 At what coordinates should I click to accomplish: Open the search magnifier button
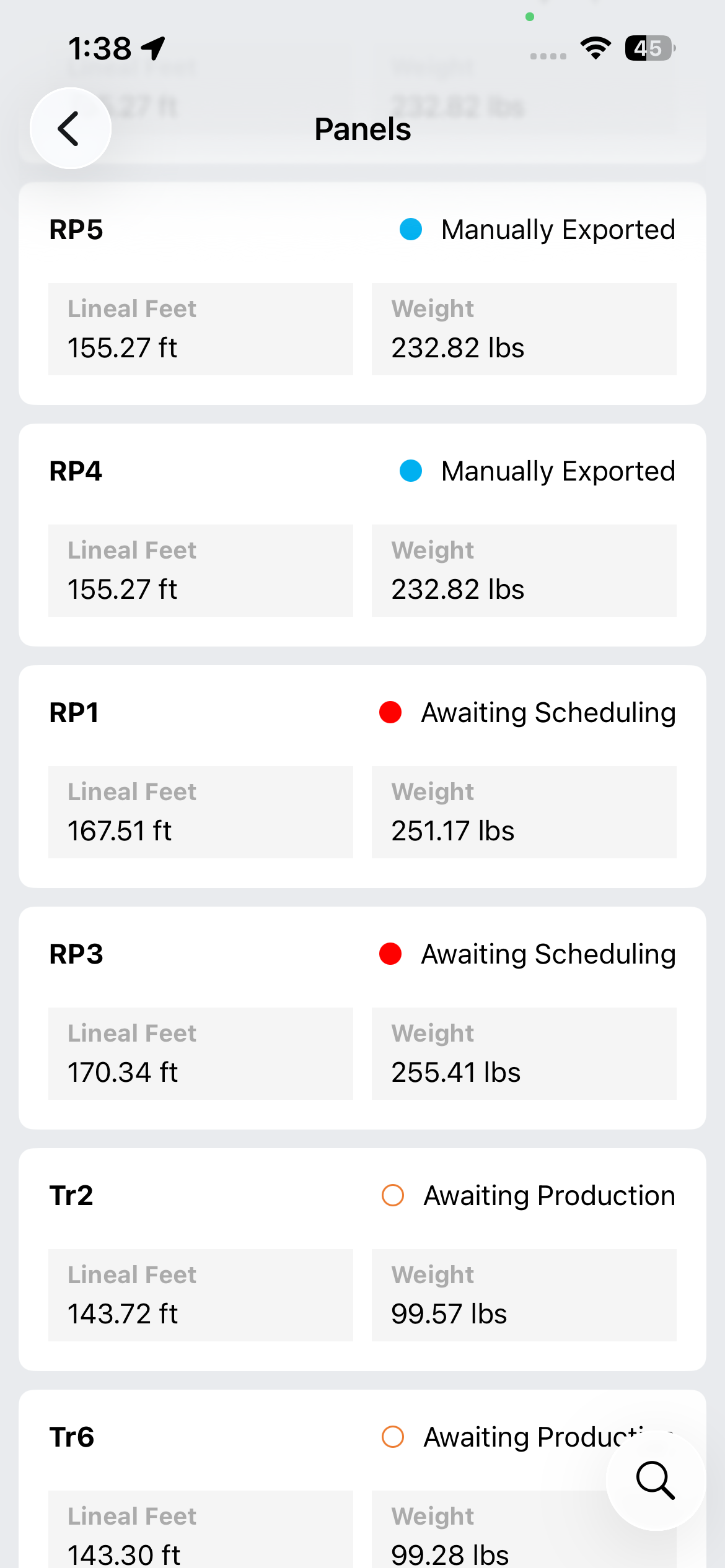(656, 1481)
